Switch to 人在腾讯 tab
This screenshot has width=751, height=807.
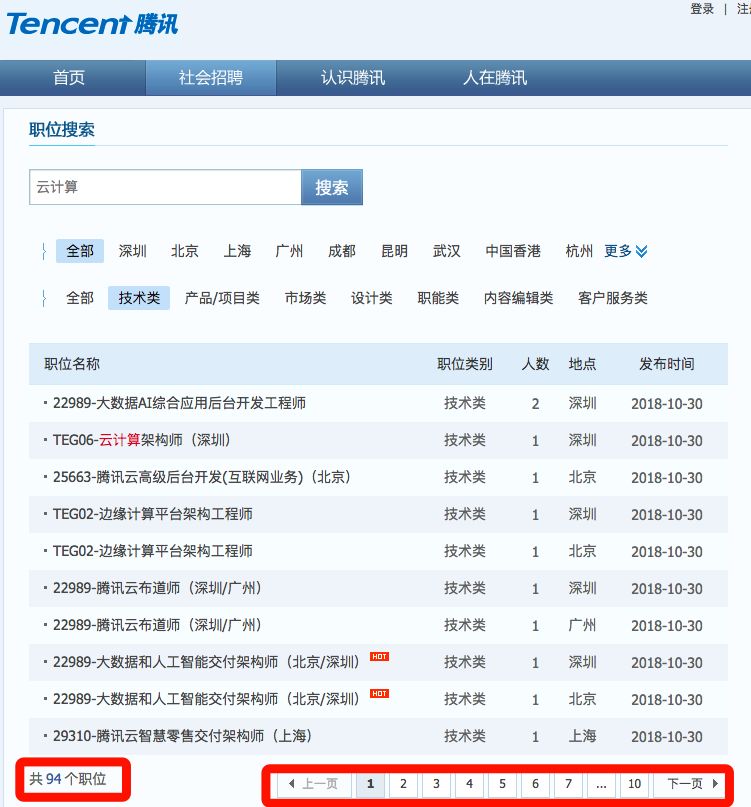494,78
